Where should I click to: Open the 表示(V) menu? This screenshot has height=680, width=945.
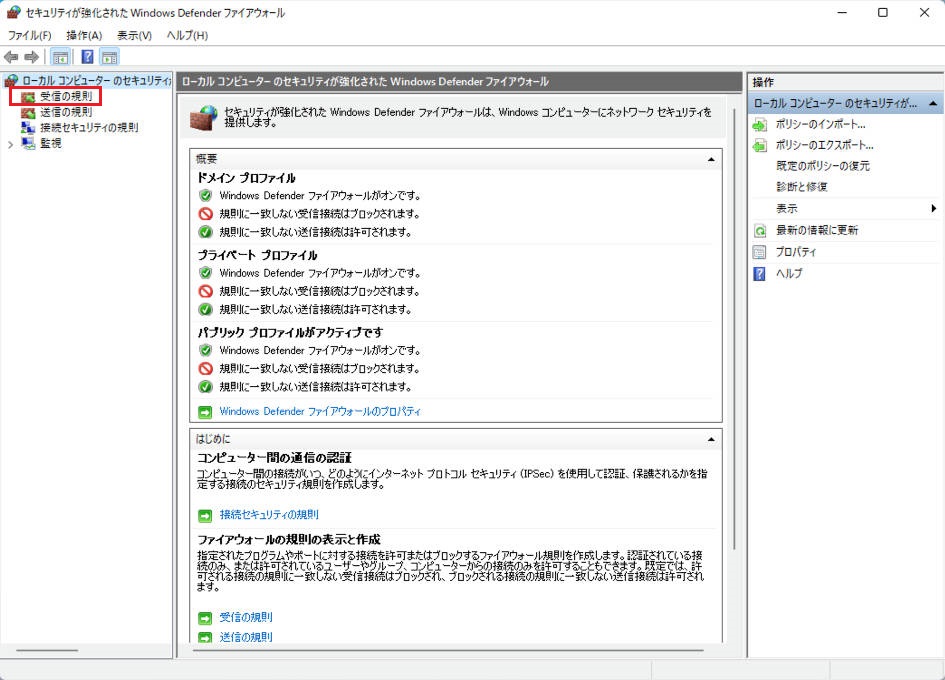click(134, 35)
